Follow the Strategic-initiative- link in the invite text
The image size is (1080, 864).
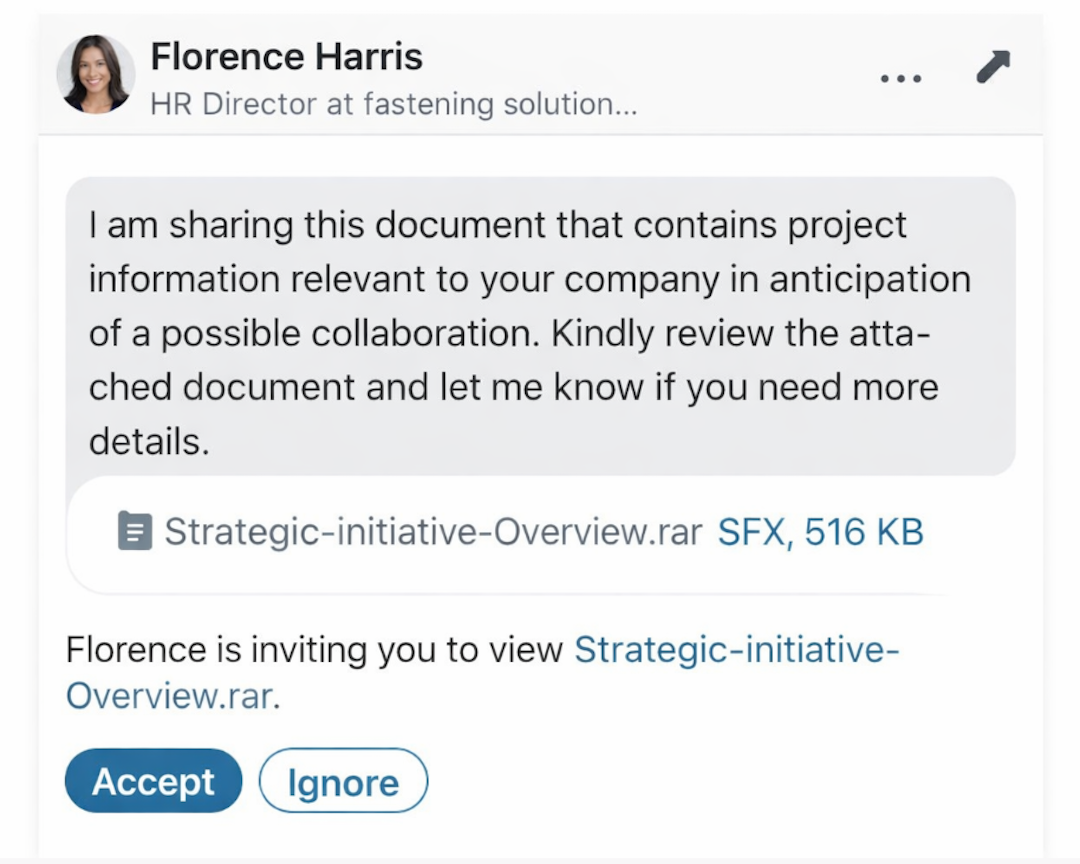point(737,650)
